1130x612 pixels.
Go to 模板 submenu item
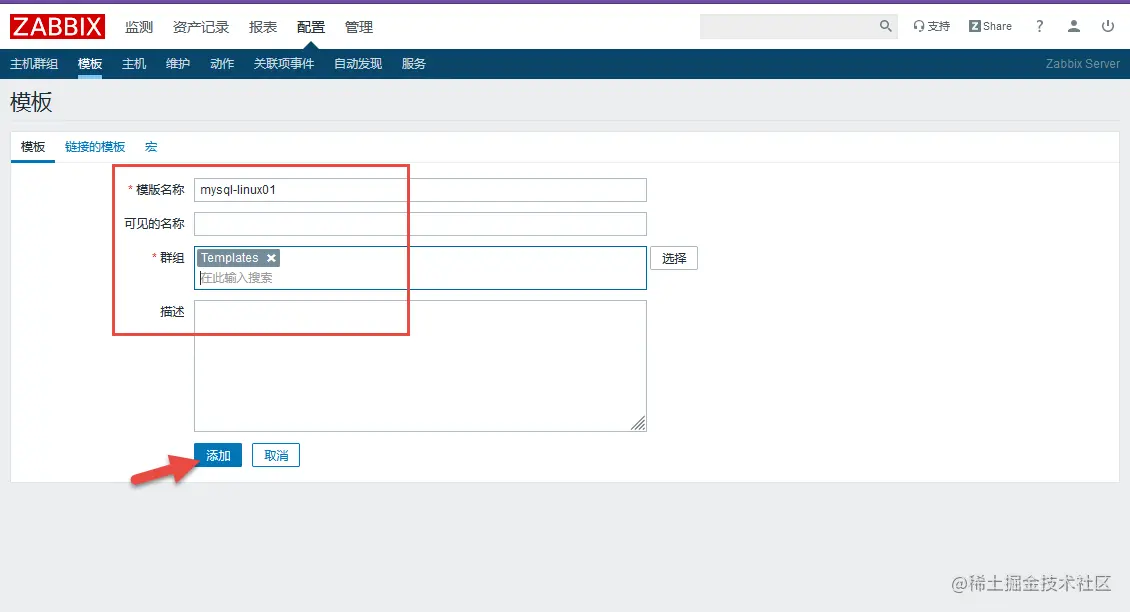tap(90, 63)
